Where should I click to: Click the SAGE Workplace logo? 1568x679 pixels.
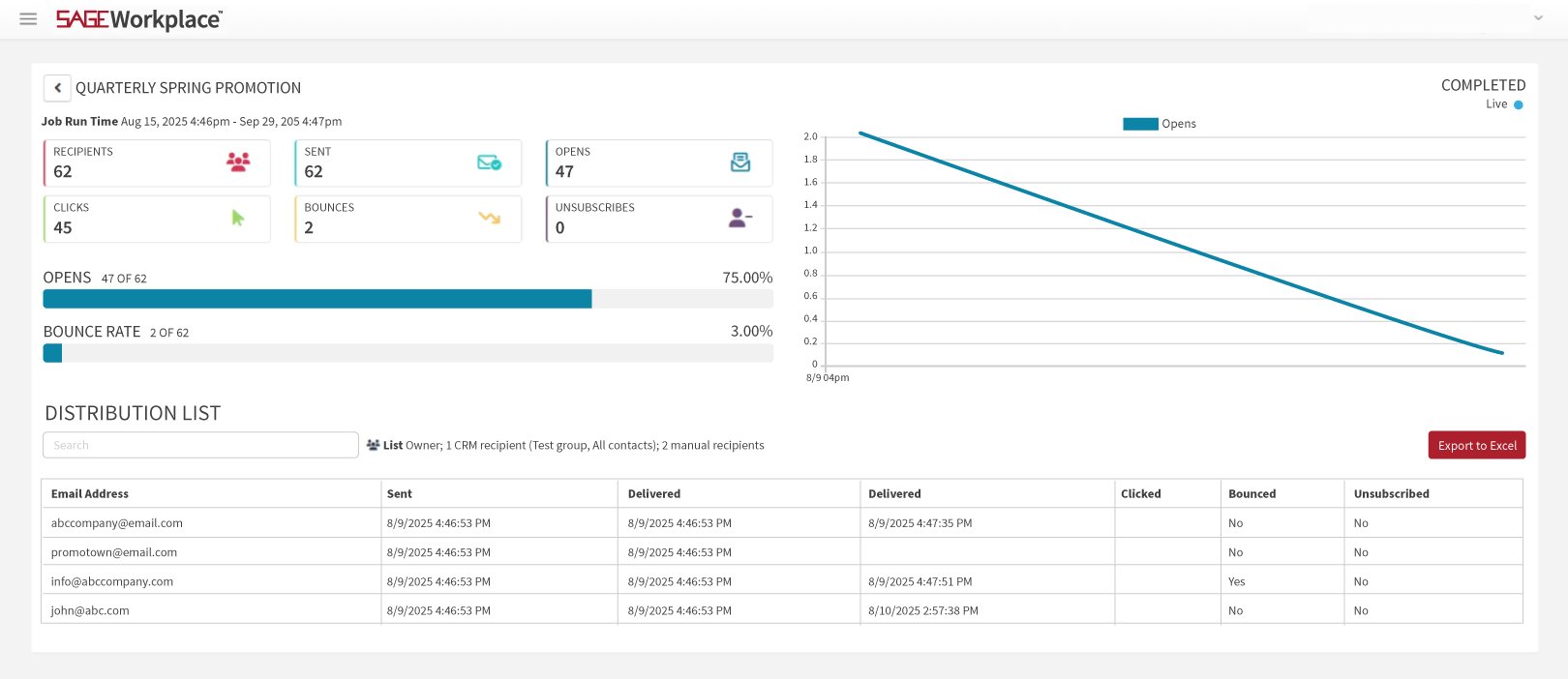click(138, 19)
